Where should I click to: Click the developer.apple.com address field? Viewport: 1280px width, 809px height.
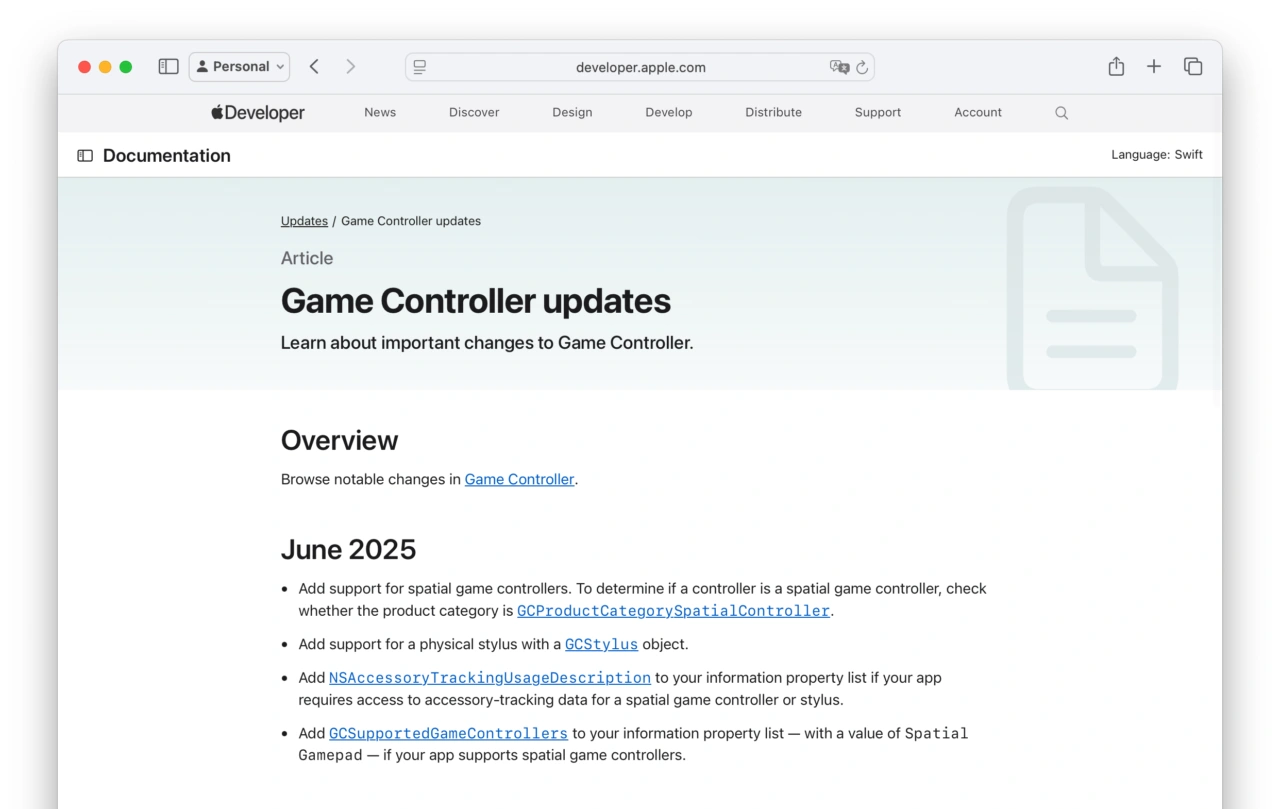[x=640, y=68]
